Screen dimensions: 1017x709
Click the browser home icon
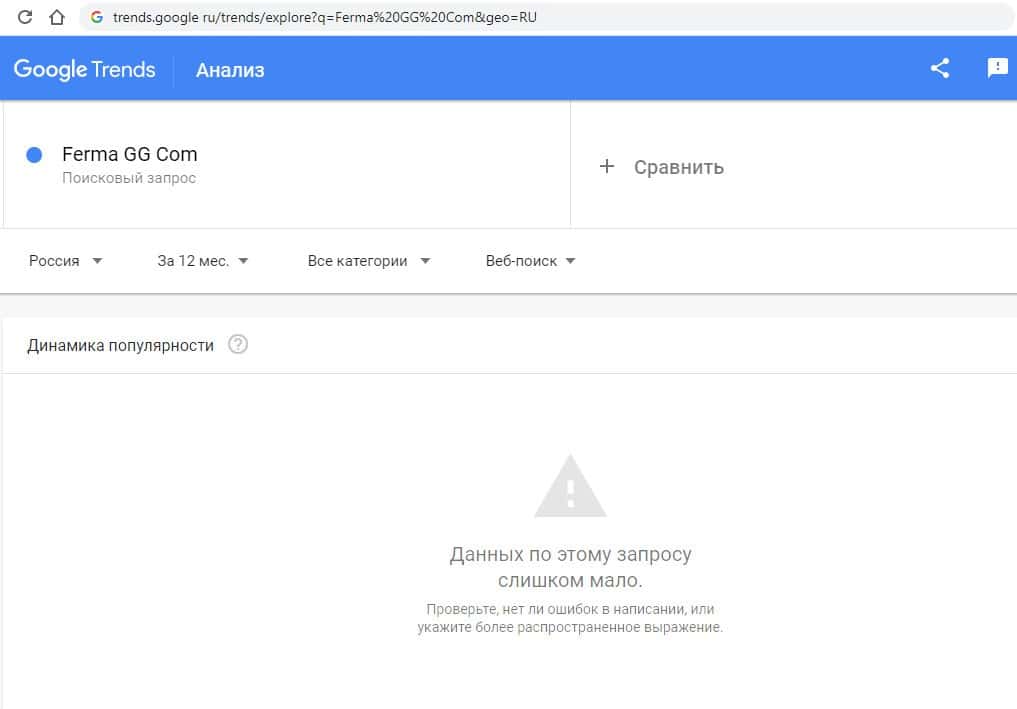[57, 17]
